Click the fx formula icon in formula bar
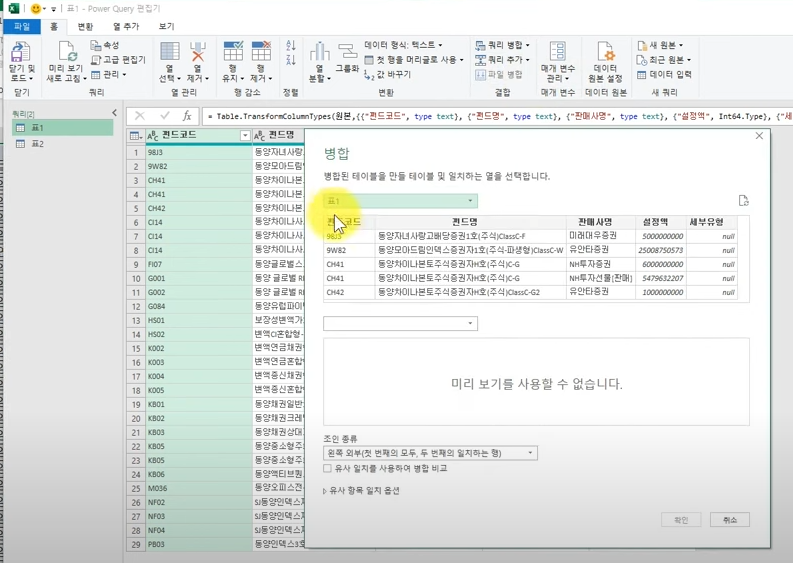The height and width of the screenshot is (563, 793). coord(187,116)
